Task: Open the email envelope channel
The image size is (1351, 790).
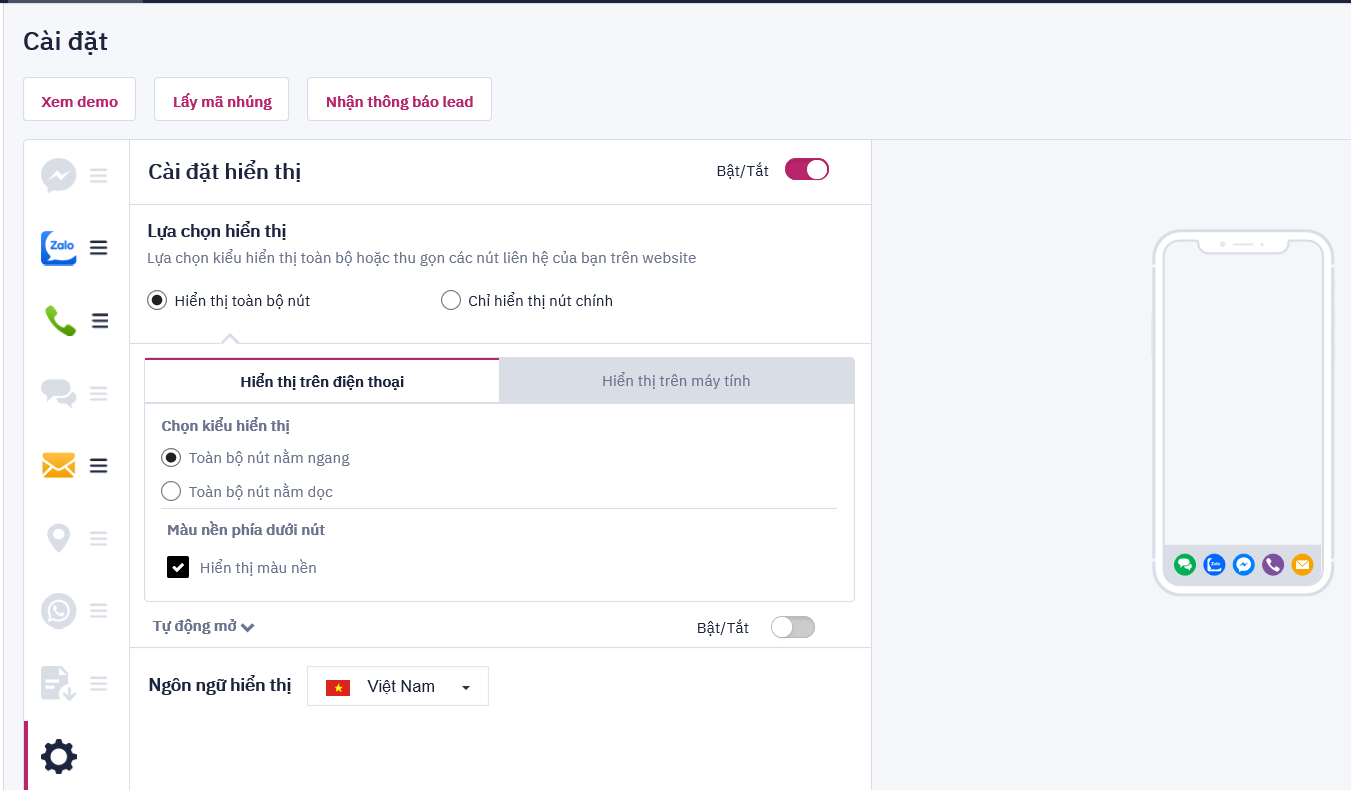Action: click(x=59, y=466)
